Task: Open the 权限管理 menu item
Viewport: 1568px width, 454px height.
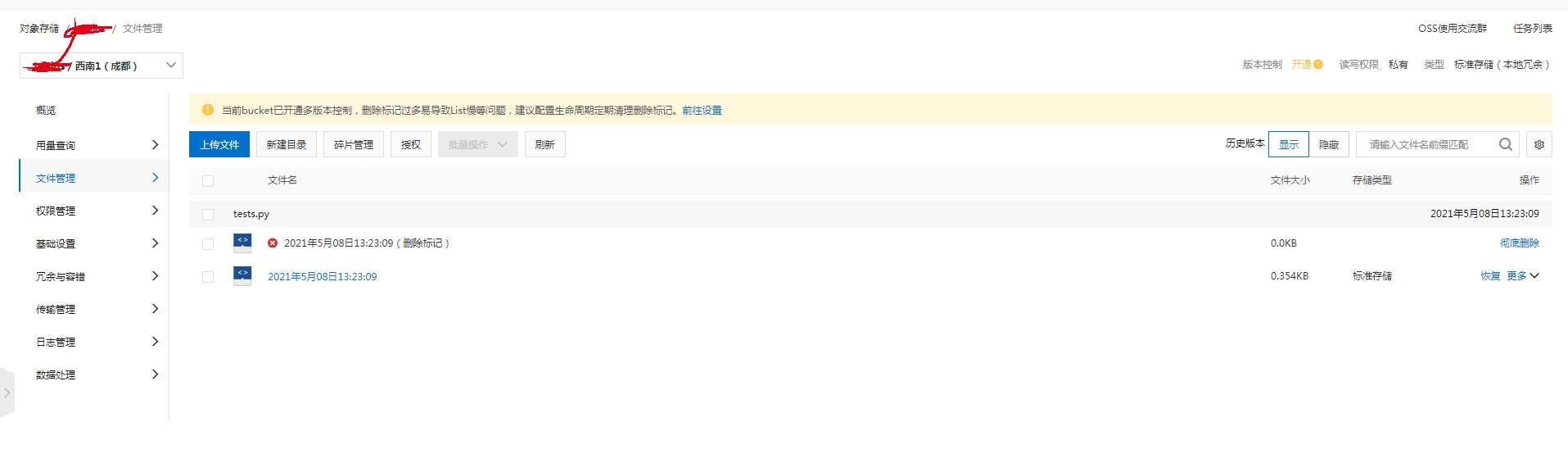Action: click(56, 211)
